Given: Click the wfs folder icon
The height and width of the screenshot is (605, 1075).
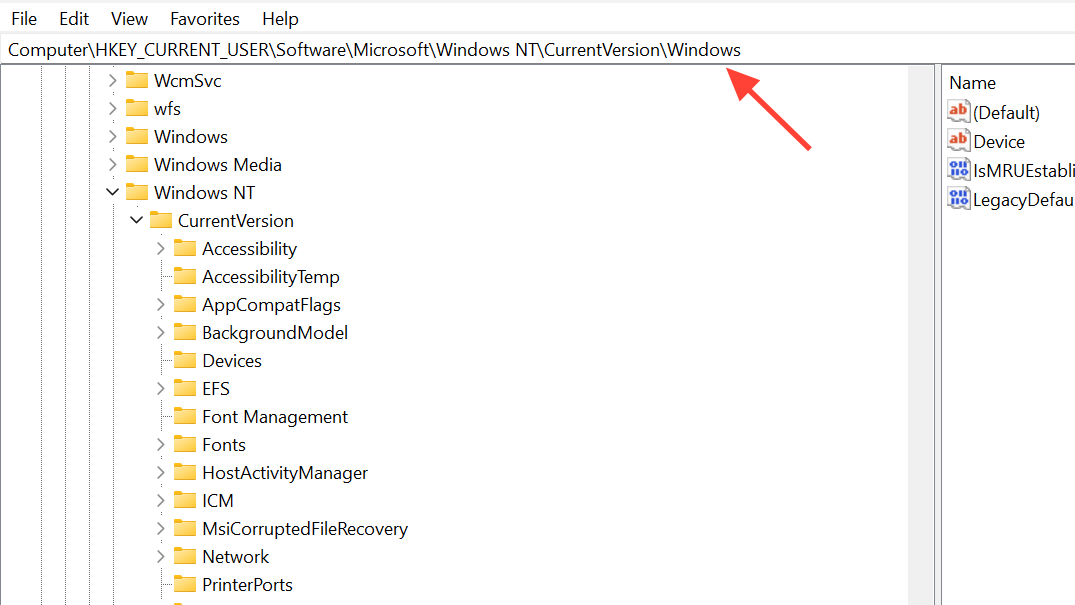Looking at the screenshot, I should pos(136,108).
